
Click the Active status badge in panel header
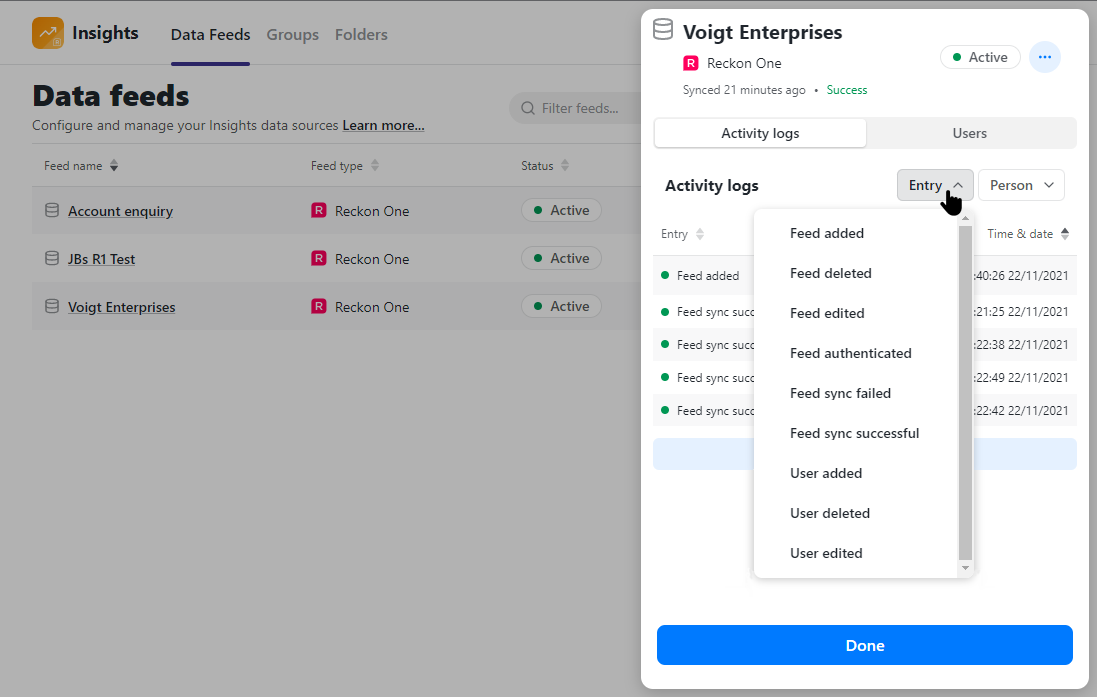pos(980,57)
